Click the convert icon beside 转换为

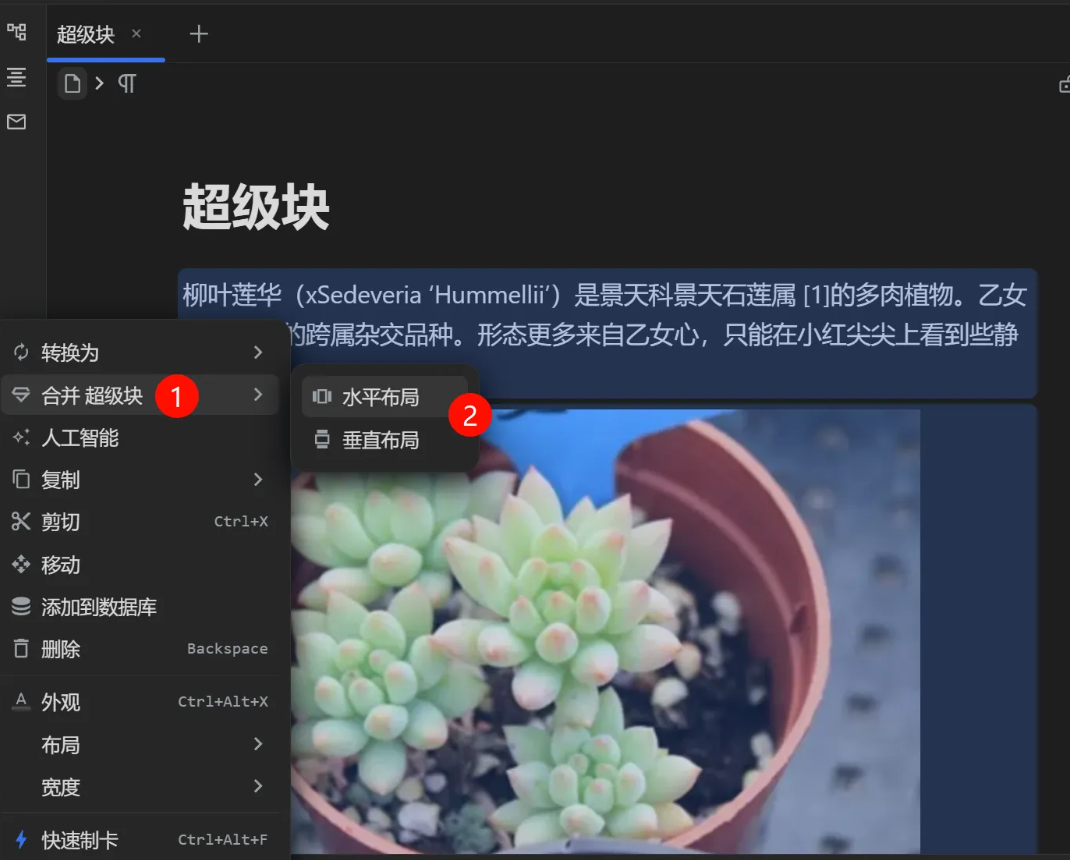(21, 353)
